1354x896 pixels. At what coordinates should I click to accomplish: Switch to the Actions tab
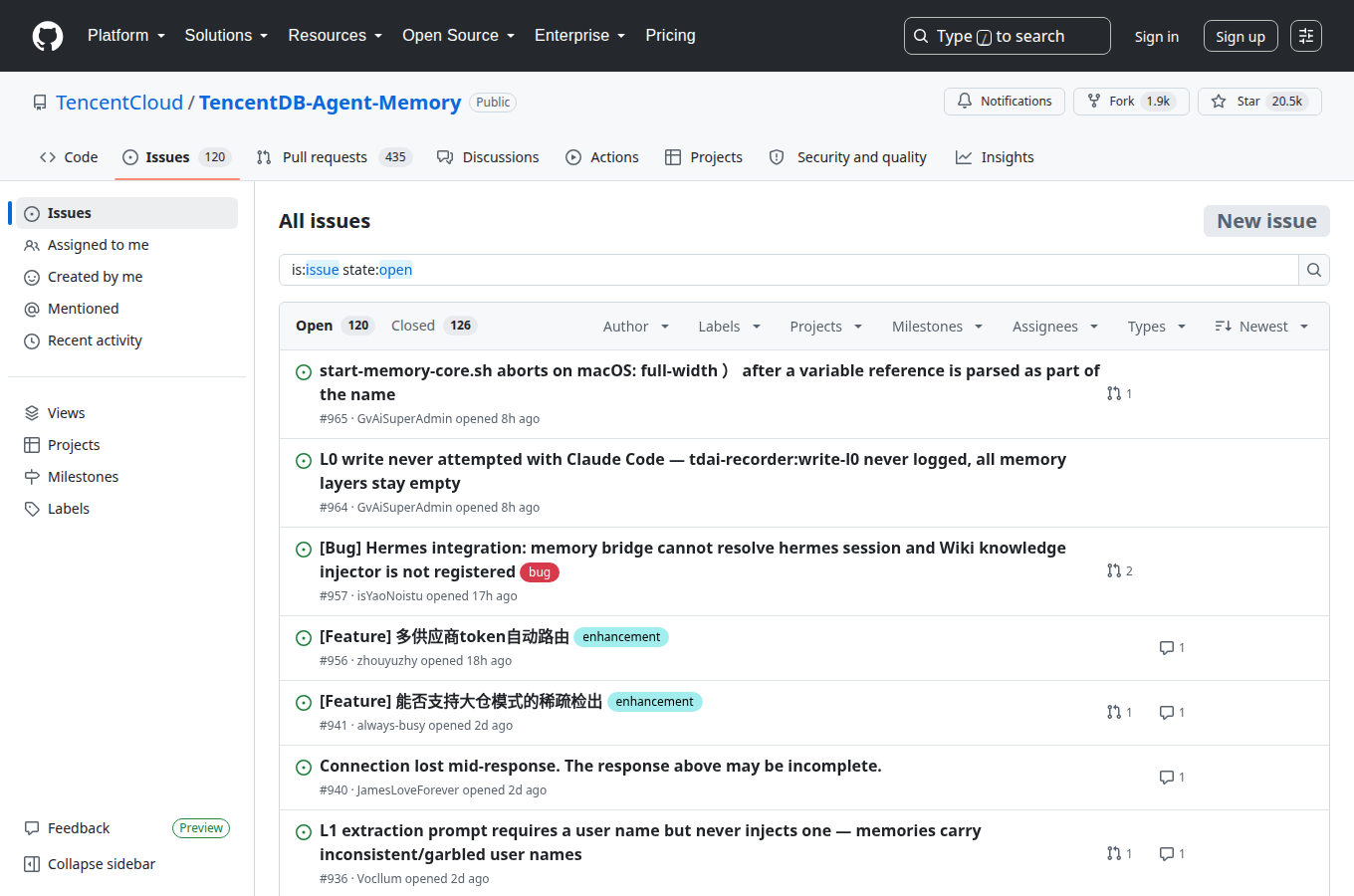(602, 157)
